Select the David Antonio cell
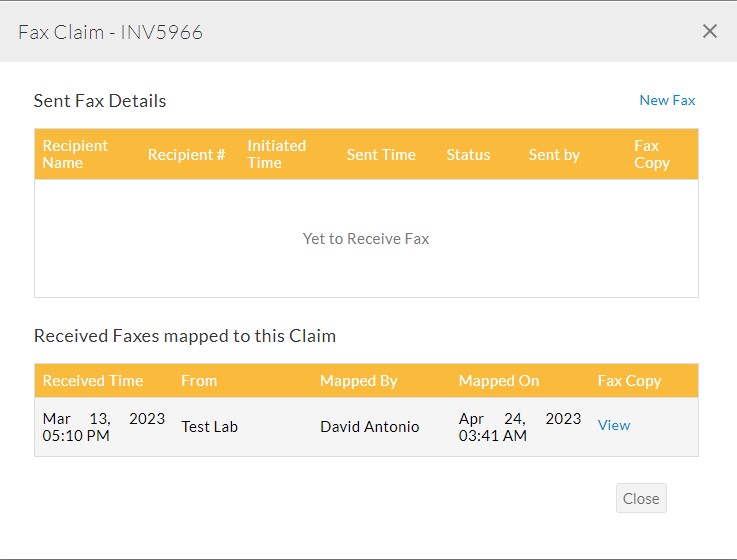This screenshot has height=560, width=737. 369,427
